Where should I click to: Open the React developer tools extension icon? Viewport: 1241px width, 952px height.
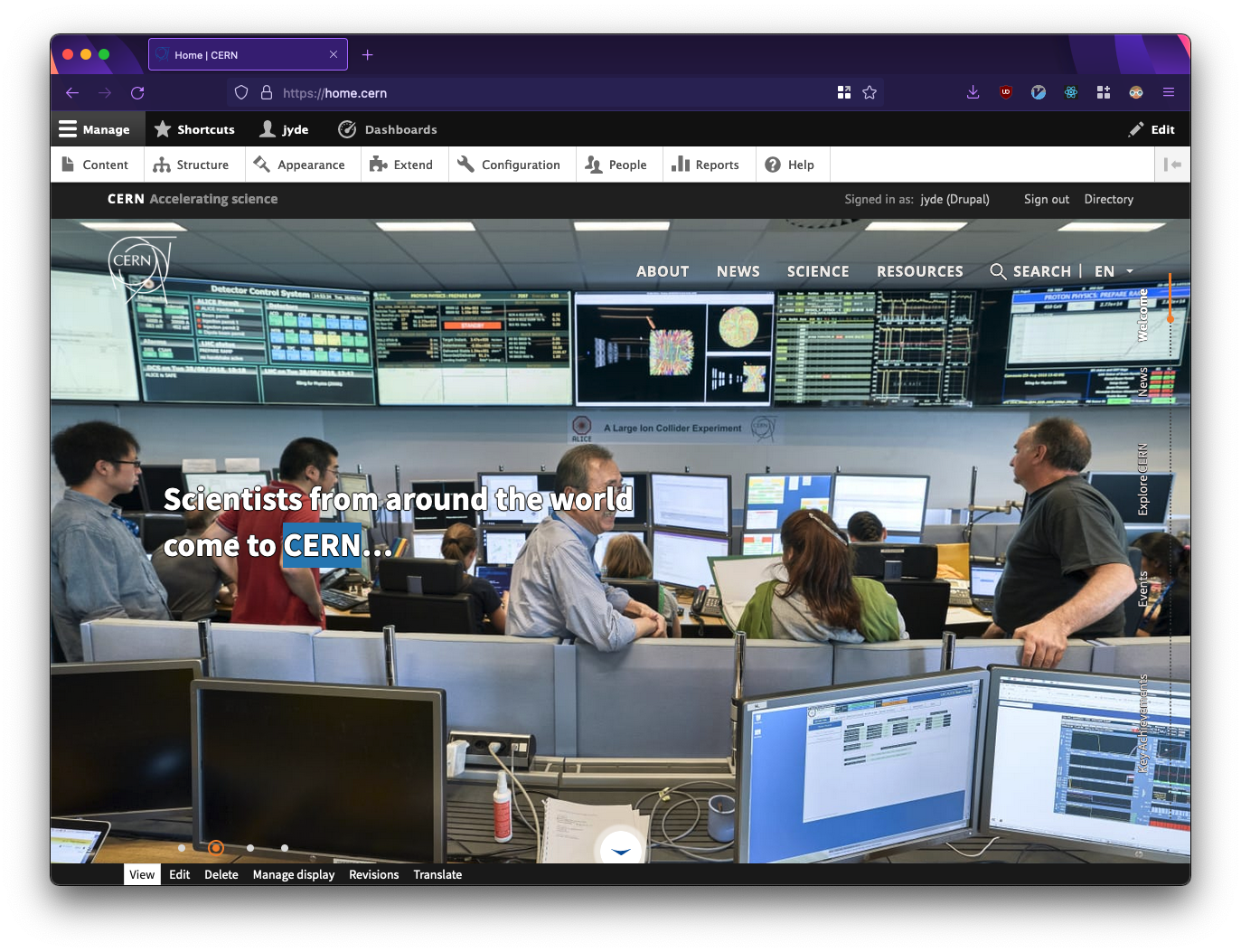[x=1071, y=92]
